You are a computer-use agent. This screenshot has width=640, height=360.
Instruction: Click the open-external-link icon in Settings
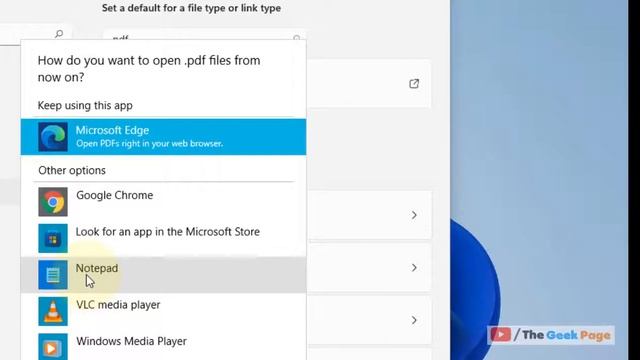tap(414, 84)
